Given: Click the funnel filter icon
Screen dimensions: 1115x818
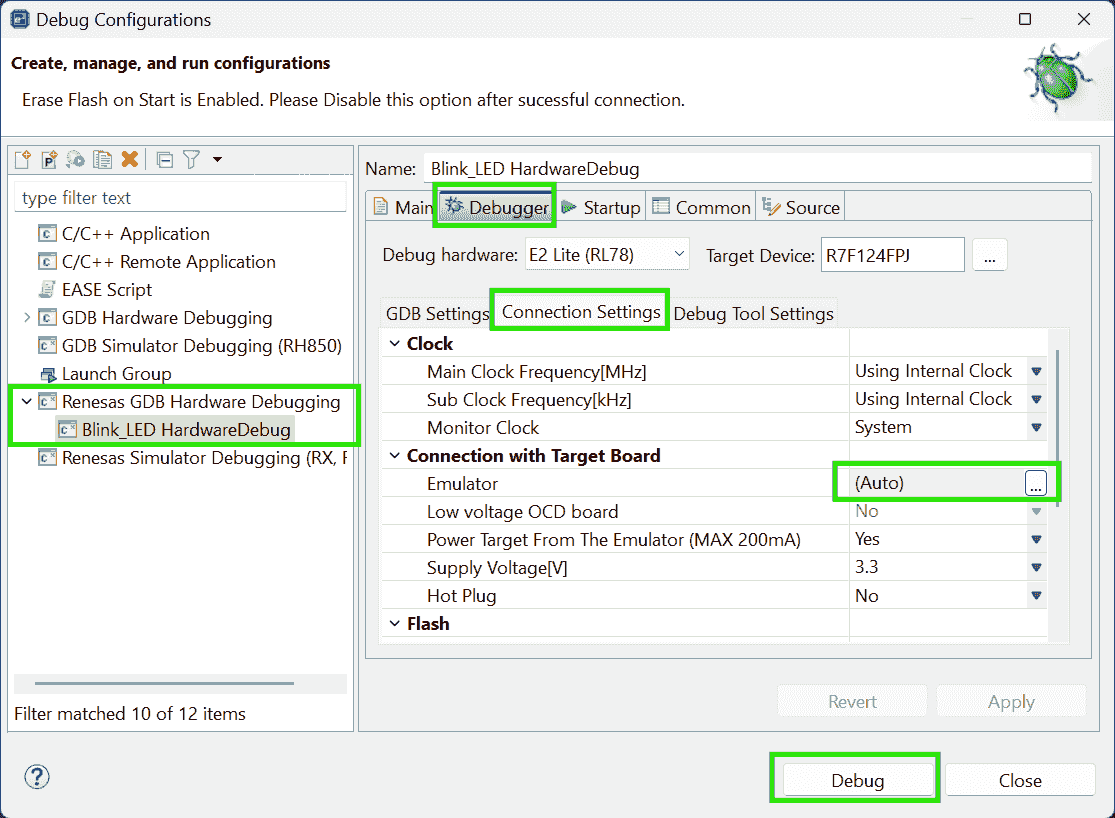Looking at the screenshot, I should coord(191,160).
